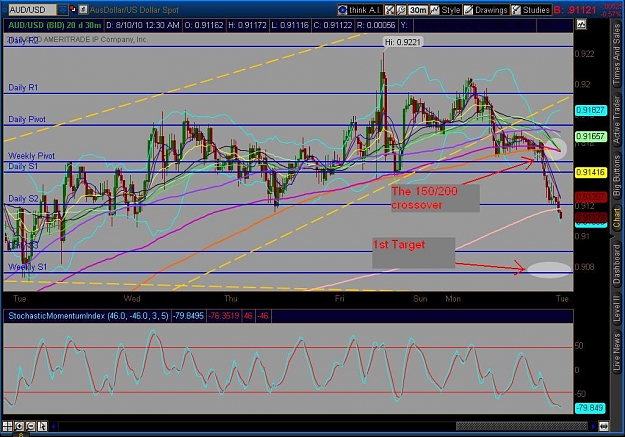Click the AUD/USD (BID) 20 d 30m header label
Viewport: 625px width, 437px height.
pyautogui.click(x=54, y=25)
